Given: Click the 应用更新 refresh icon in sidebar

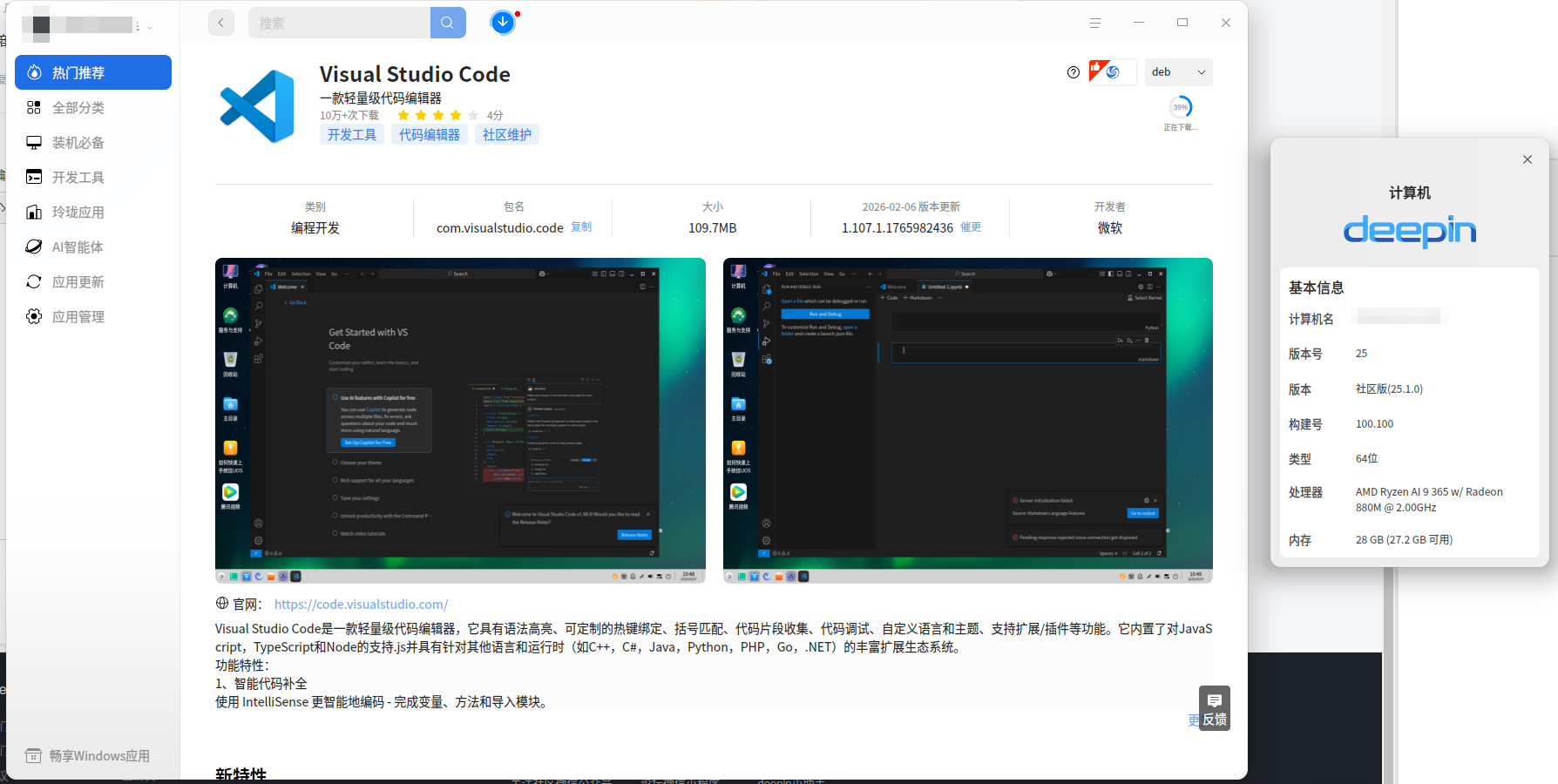Looking at the screenshot, I should [x=34, y=281].
